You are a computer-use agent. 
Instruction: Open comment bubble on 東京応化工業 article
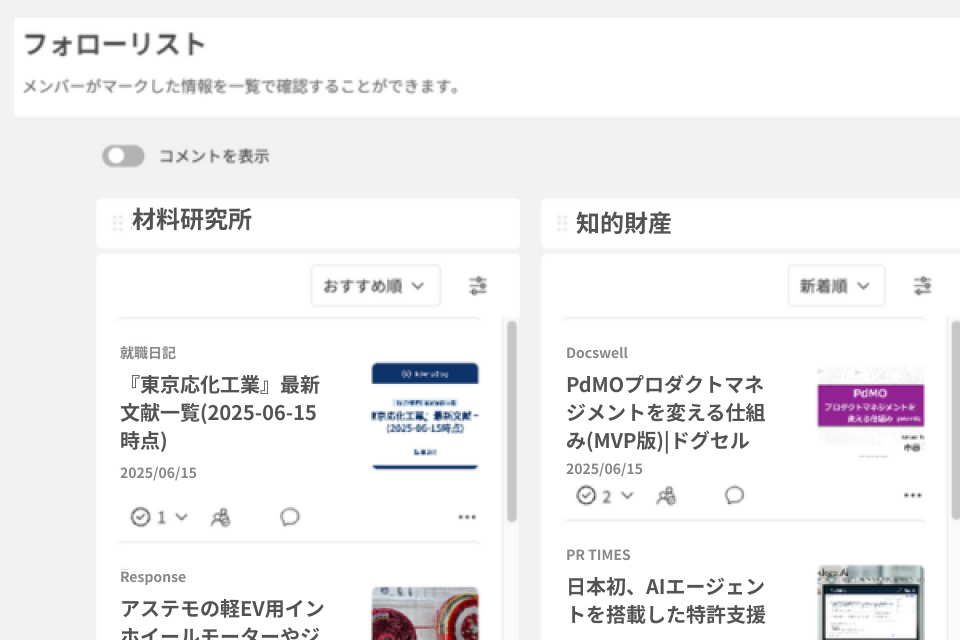point(290,517)
